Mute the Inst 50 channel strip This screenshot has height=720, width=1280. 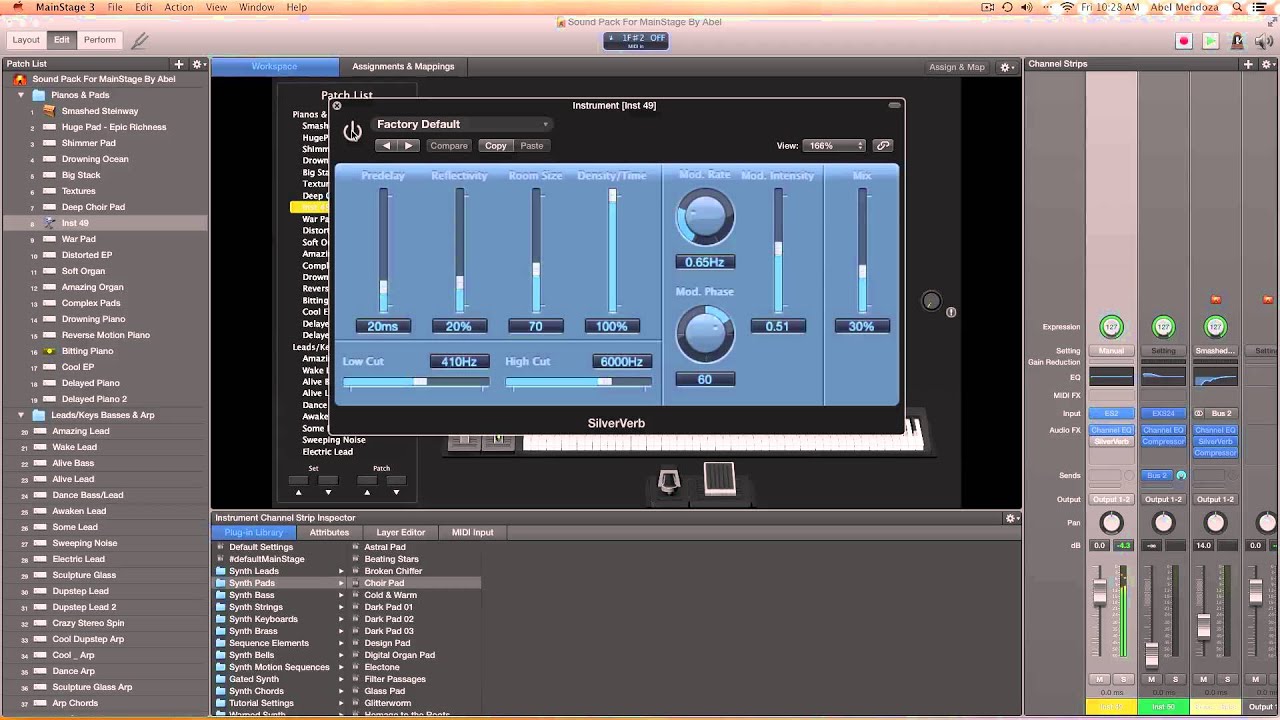tap(1152, 680)
